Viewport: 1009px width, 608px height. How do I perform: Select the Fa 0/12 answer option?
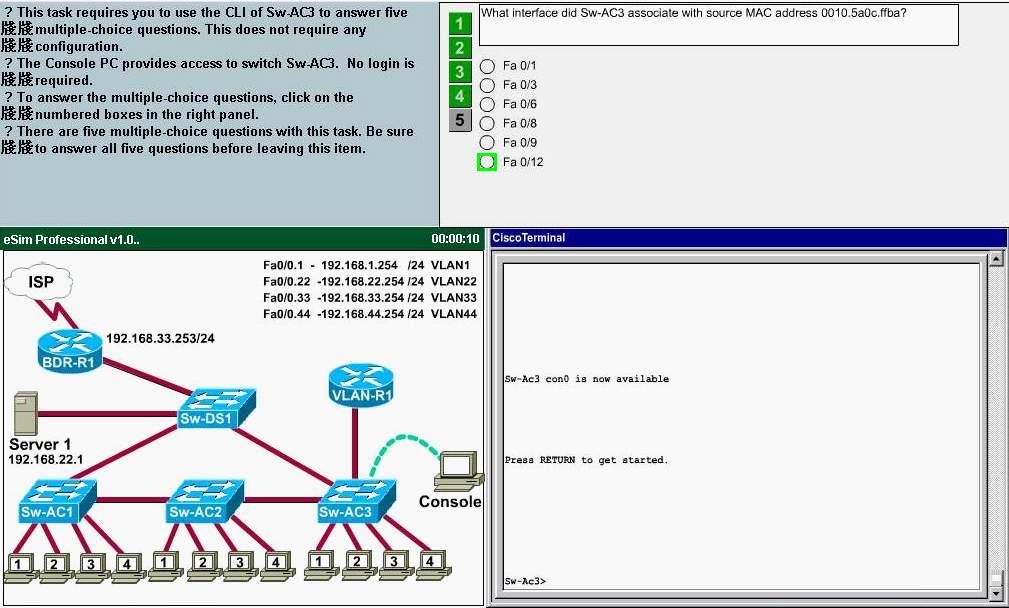click(487, 162)
